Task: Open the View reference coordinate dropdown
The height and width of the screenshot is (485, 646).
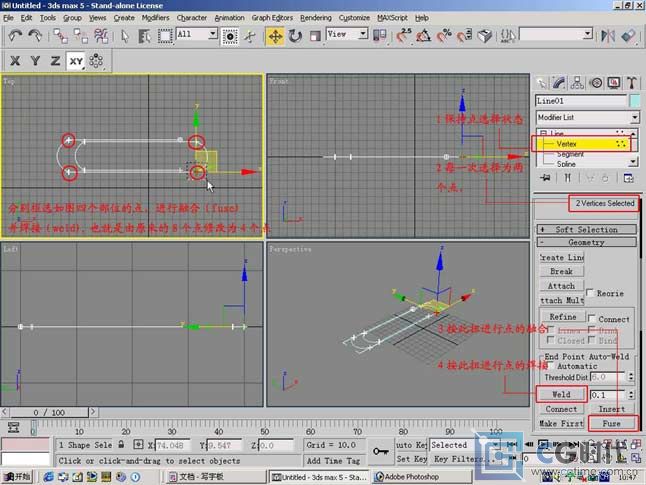Action: click(x=363, y=34)
